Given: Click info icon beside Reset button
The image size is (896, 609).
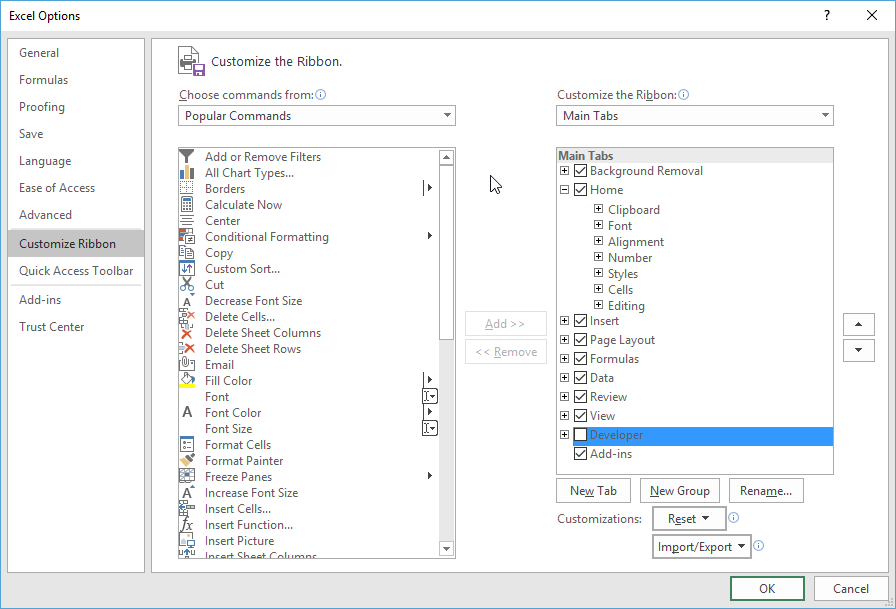Looking at the screenshot, I should (x=734, y=518).
